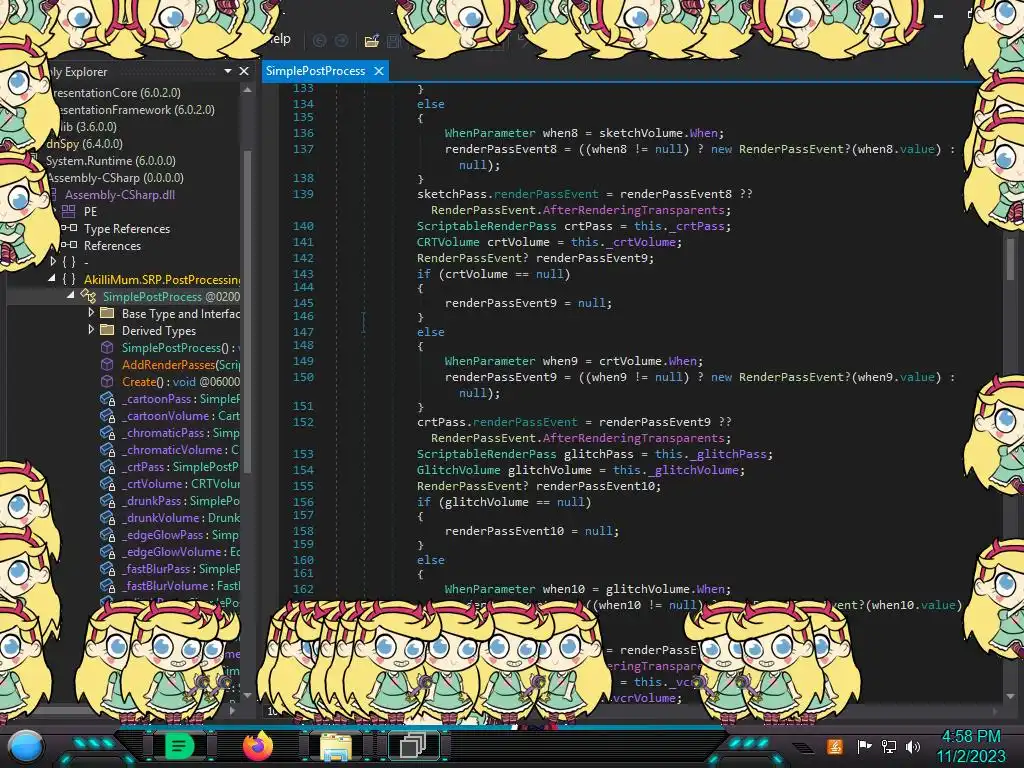Image resolution: width=1024 pixels, height=768 pixels.
Task: Close the SimplePostProcess tab
Action: click(379, 71)
